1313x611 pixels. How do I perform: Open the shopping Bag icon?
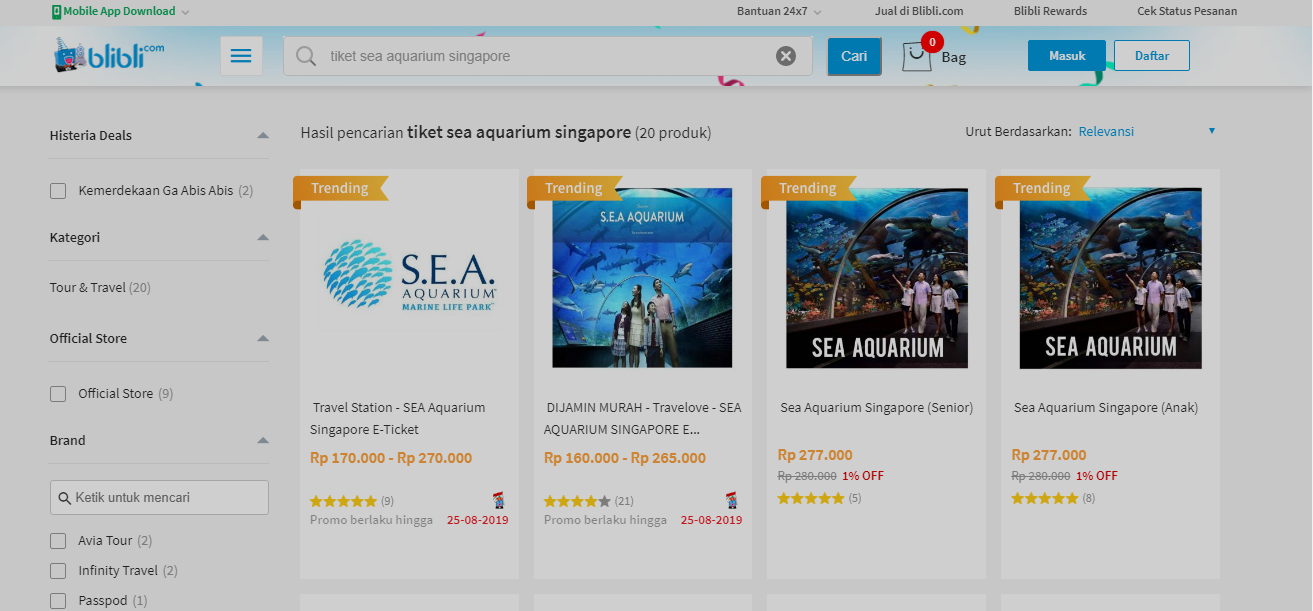click(x=917, y=56)
